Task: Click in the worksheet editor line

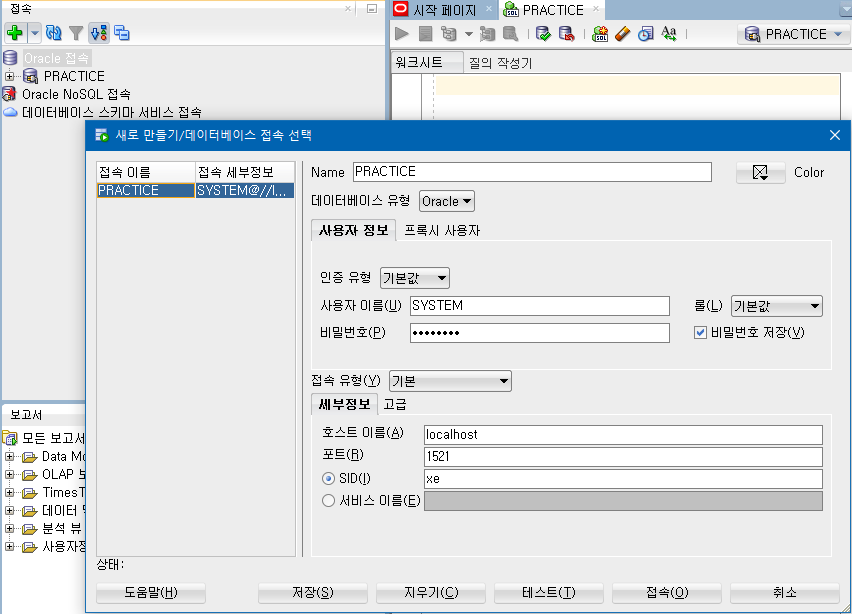Action: coord(637,85)
